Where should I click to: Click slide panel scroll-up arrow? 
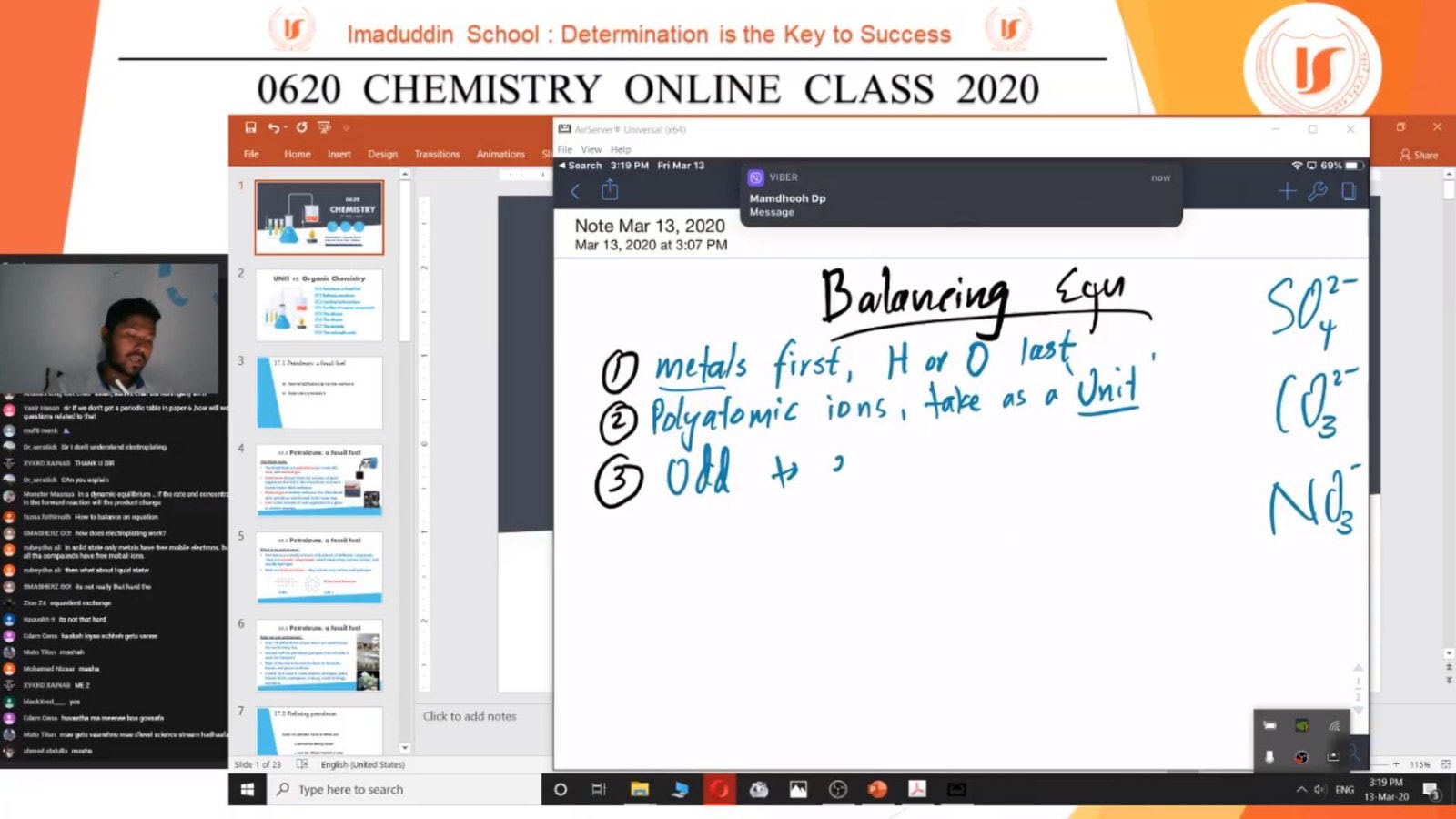tap(405, 175)
